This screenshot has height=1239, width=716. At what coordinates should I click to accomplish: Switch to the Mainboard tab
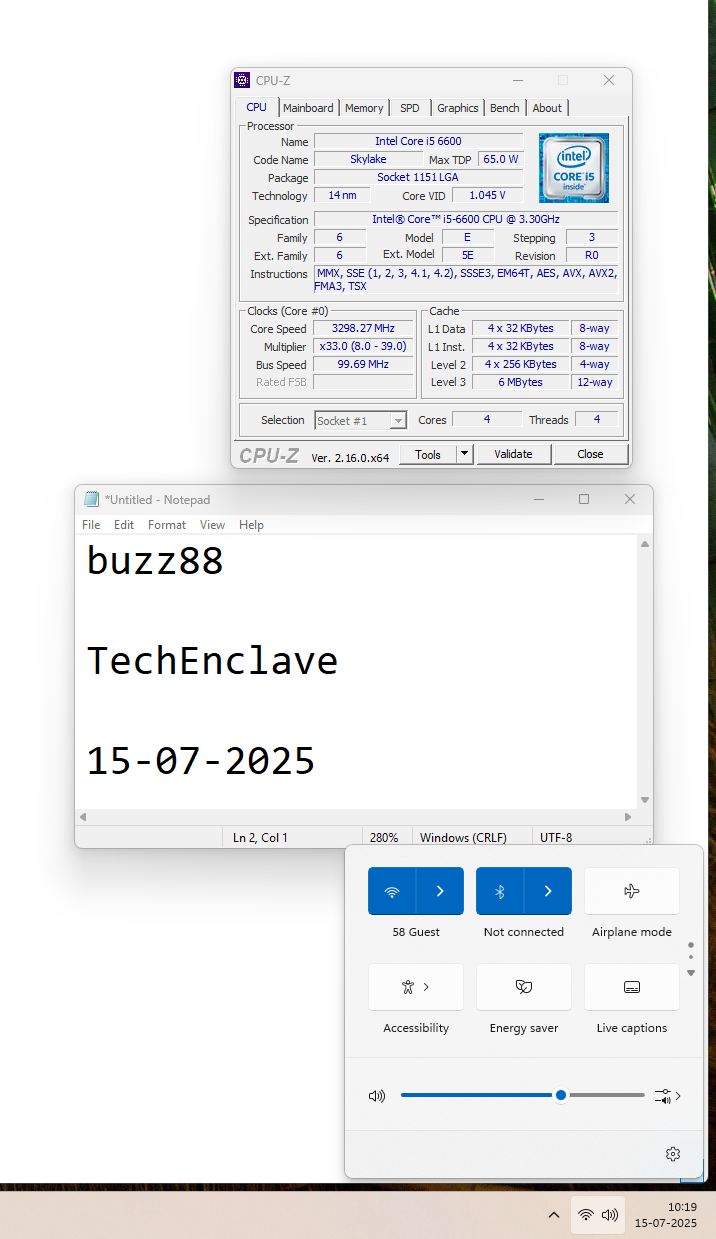point(308,108)
